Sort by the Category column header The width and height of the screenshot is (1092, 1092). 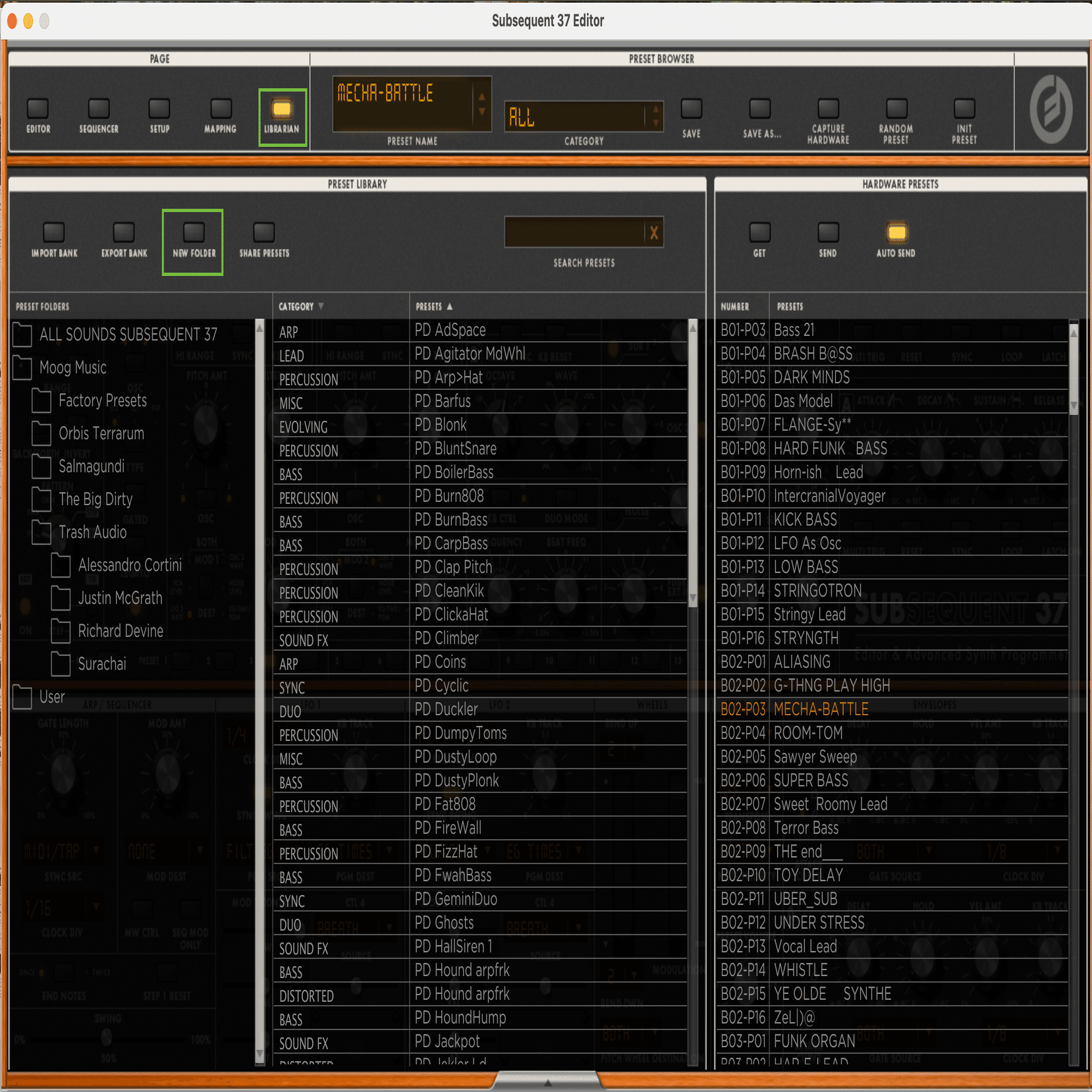click(302, 306)
